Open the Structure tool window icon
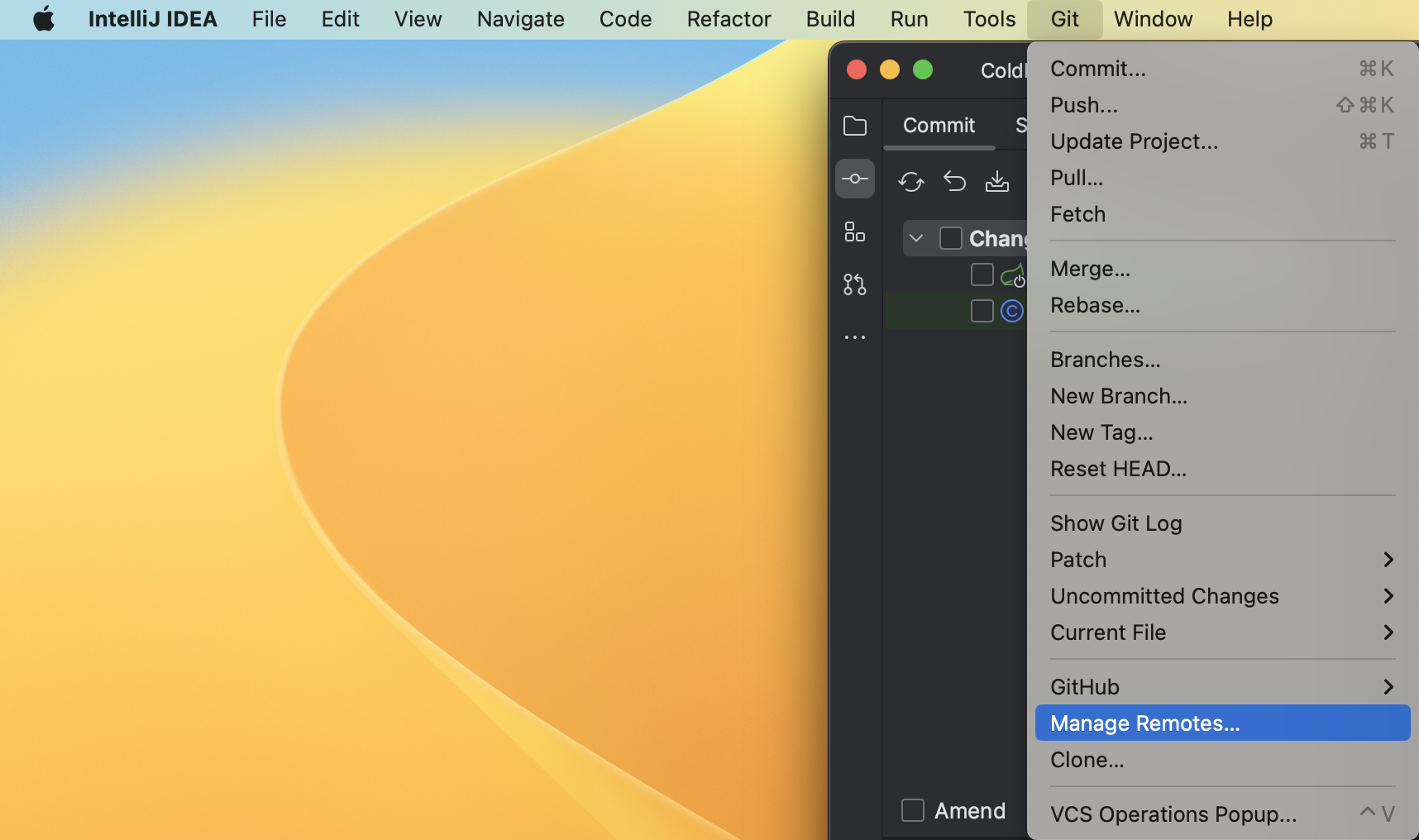1419x840 pixels. (x=855, y=232)
